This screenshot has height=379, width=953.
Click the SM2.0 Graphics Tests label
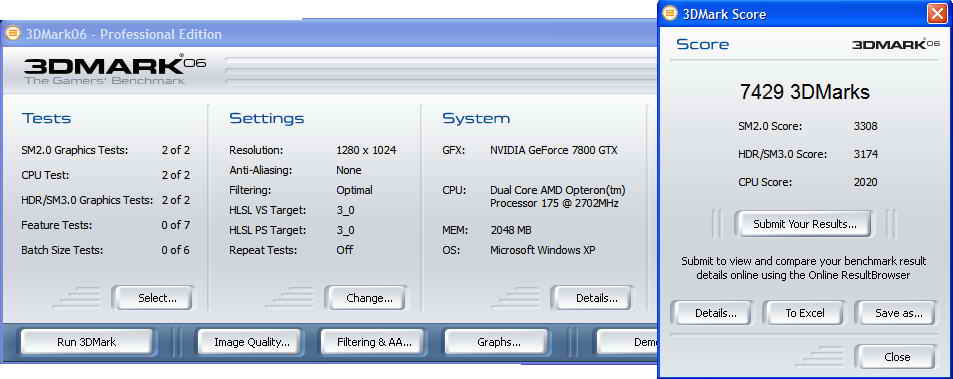[x=75, y=150]
